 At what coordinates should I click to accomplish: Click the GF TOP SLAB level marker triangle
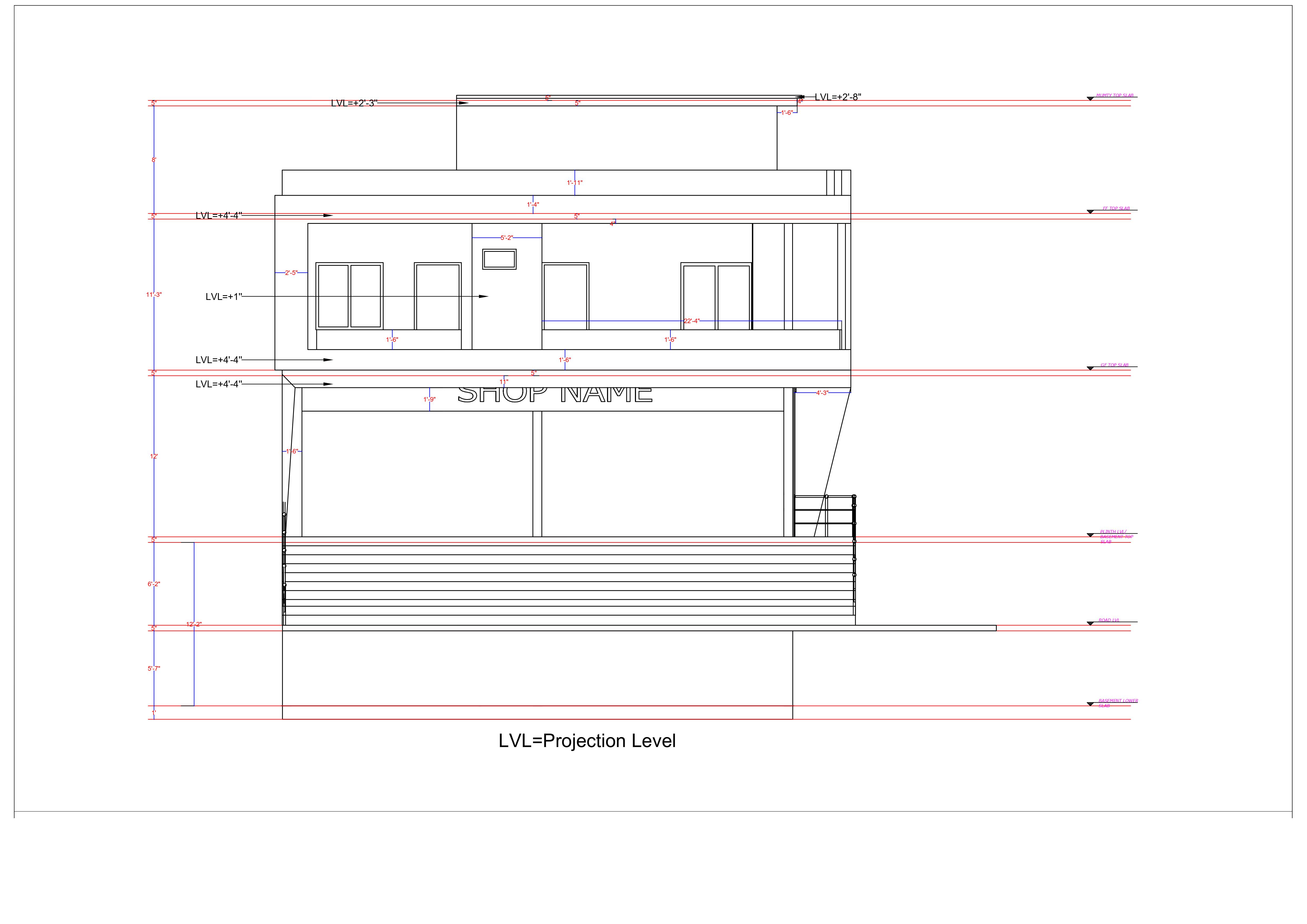coord(1090,368)
